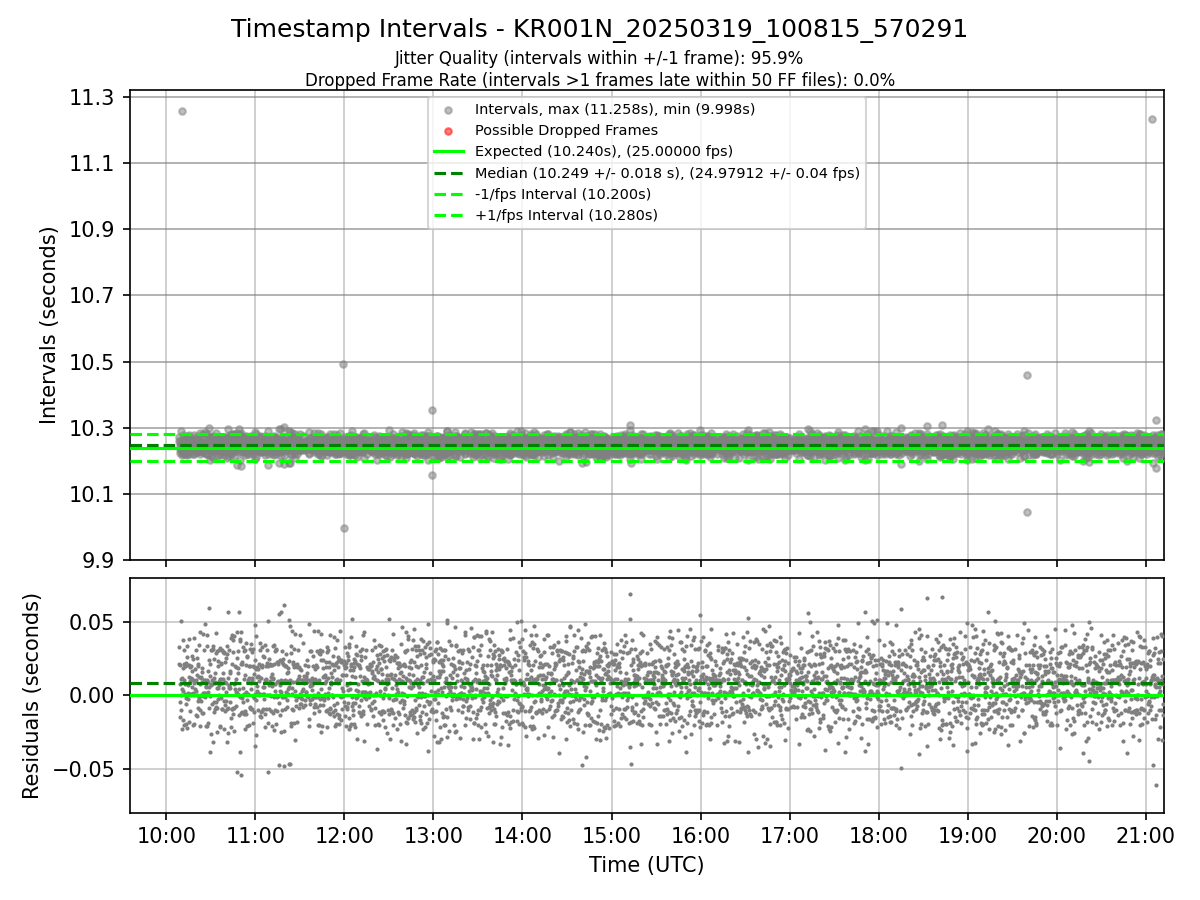1200x900 pixels.
Task: Click the plot title 'Timestamp Intervals - KR001N_20250319_100815_570291'
Action: pos(599,29)
